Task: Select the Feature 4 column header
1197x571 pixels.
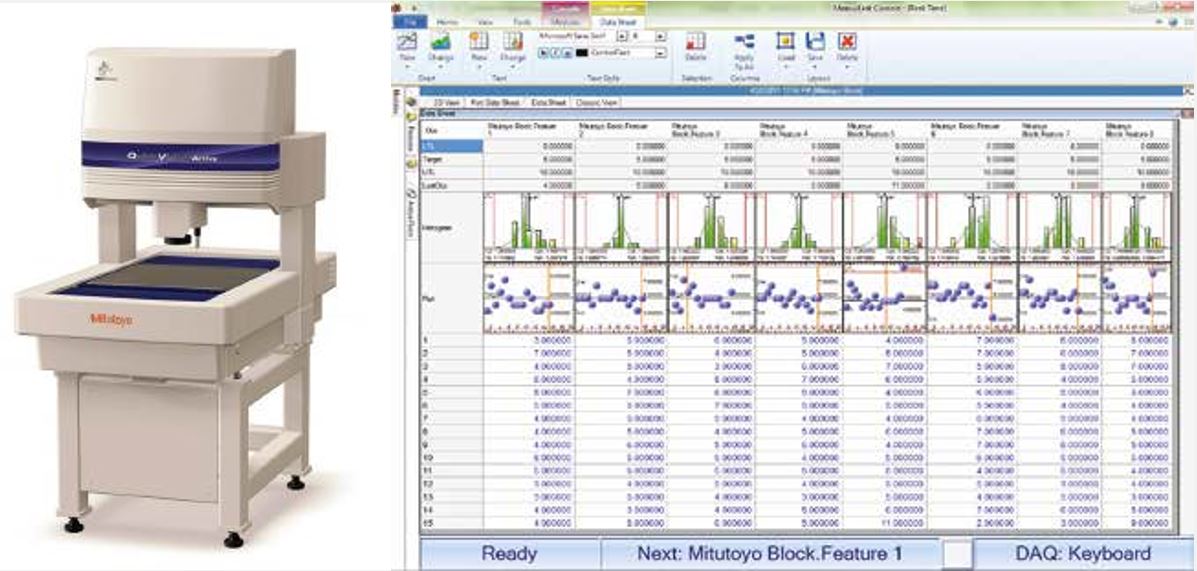Action: point(798,130)
